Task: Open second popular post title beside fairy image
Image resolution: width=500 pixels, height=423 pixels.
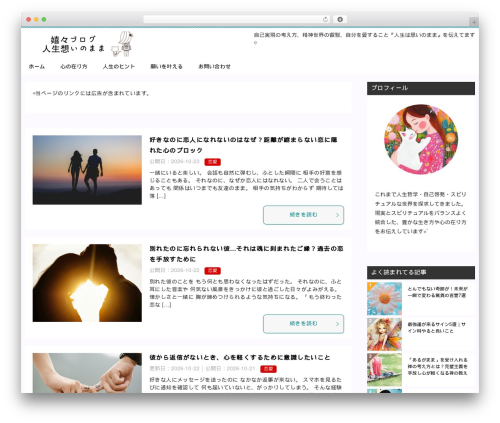Action: coord(436,328)
